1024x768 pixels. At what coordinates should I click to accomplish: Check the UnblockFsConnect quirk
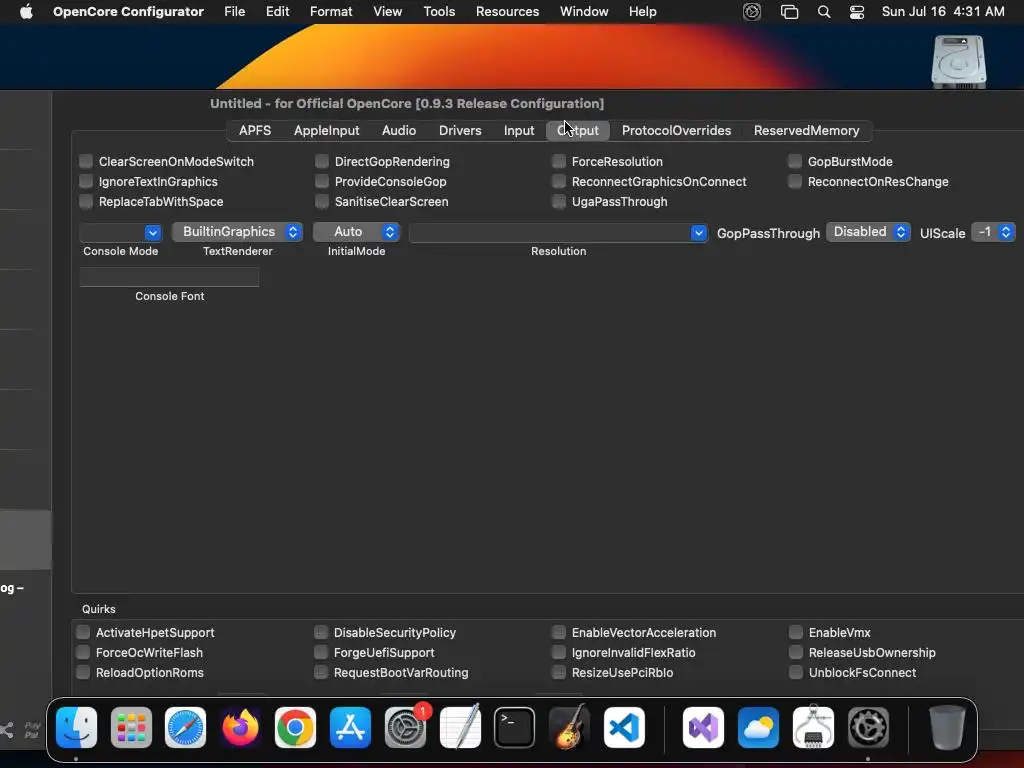pyautogui.click(x=795, y=673)
